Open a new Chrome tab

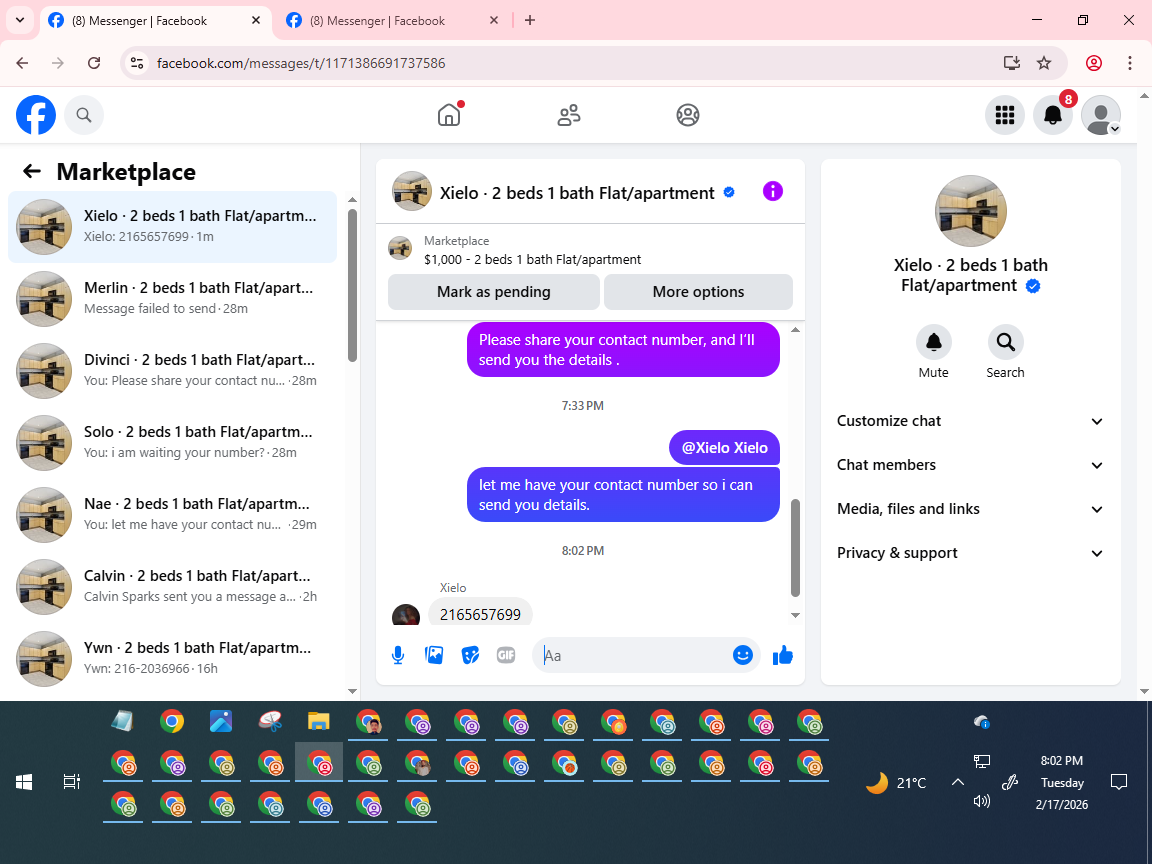(x=530, y=21)
